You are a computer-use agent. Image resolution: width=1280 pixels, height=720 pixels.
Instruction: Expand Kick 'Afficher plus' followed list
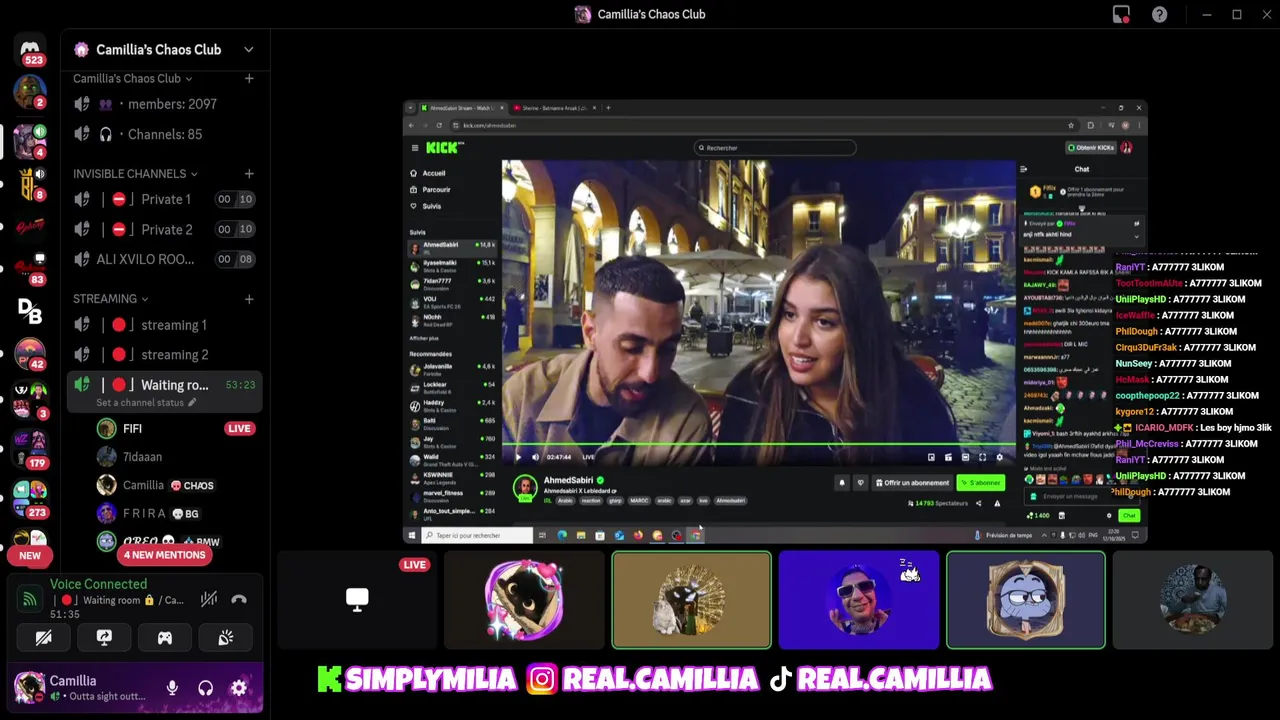(424, 338)
